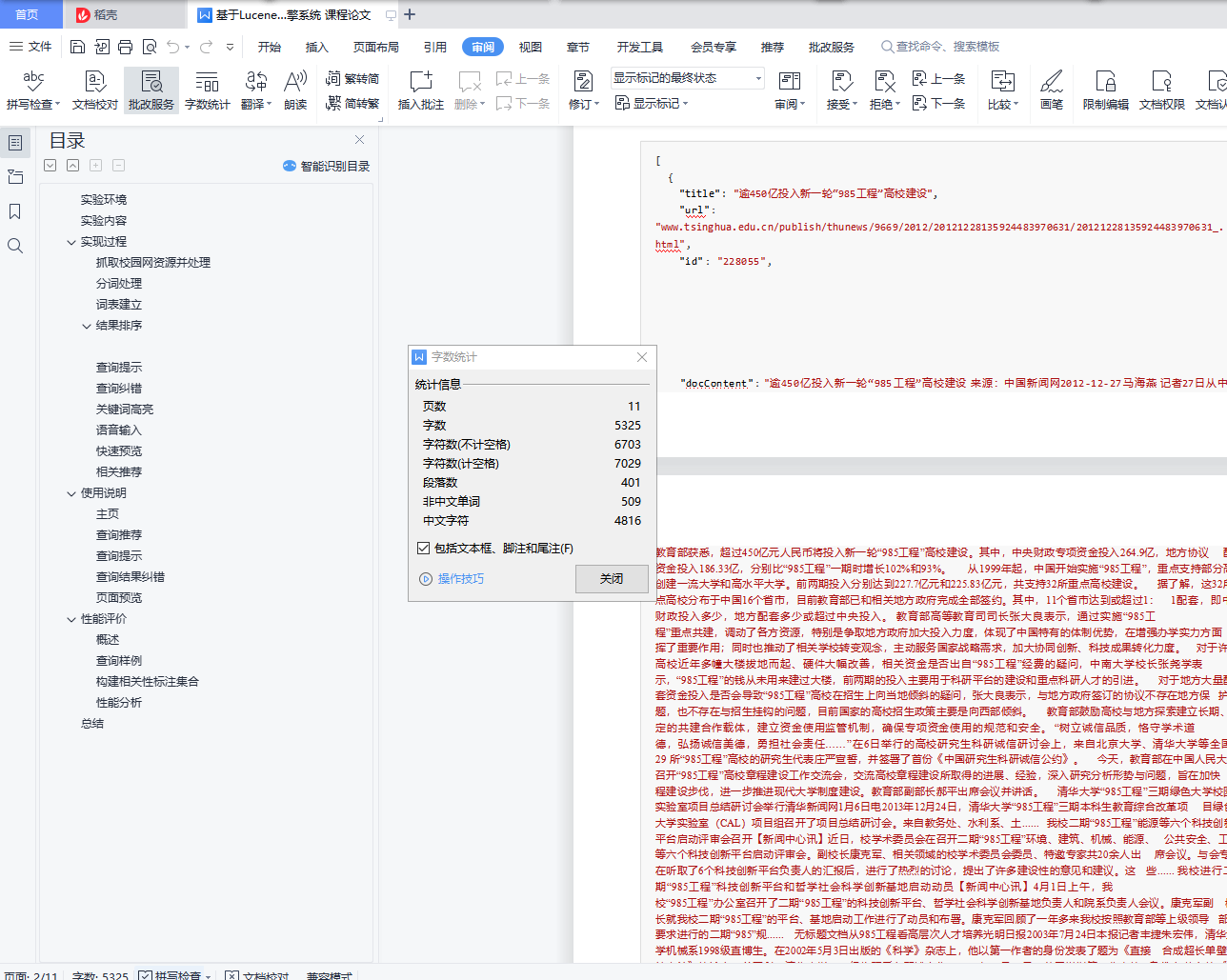
Task: Click the Print icon in the quick access toolbar
Action: tap(126, 47)
